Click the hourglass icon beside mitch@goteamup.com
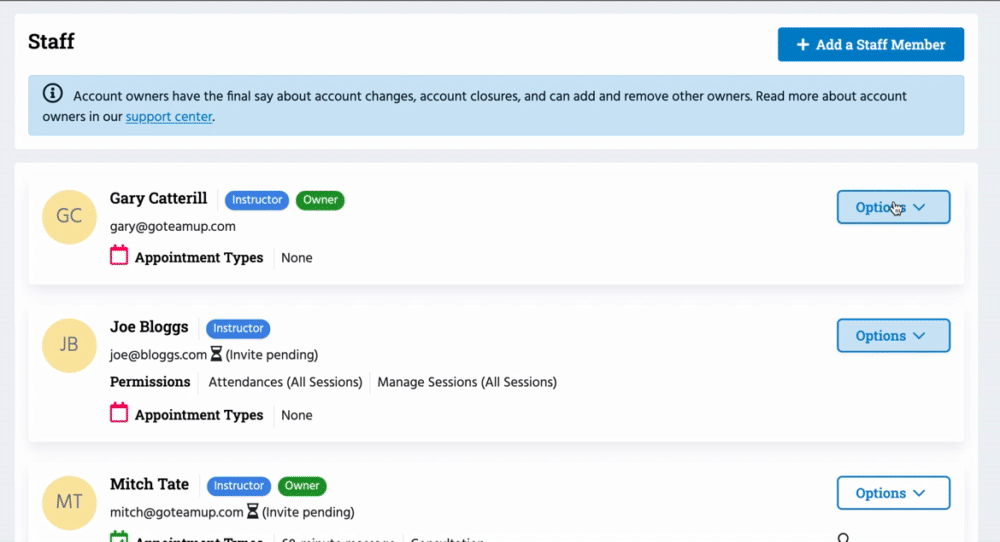Image resolution: width=1000 pixels, height=542 pixels. pyautogui.click(x=253, y=511)
